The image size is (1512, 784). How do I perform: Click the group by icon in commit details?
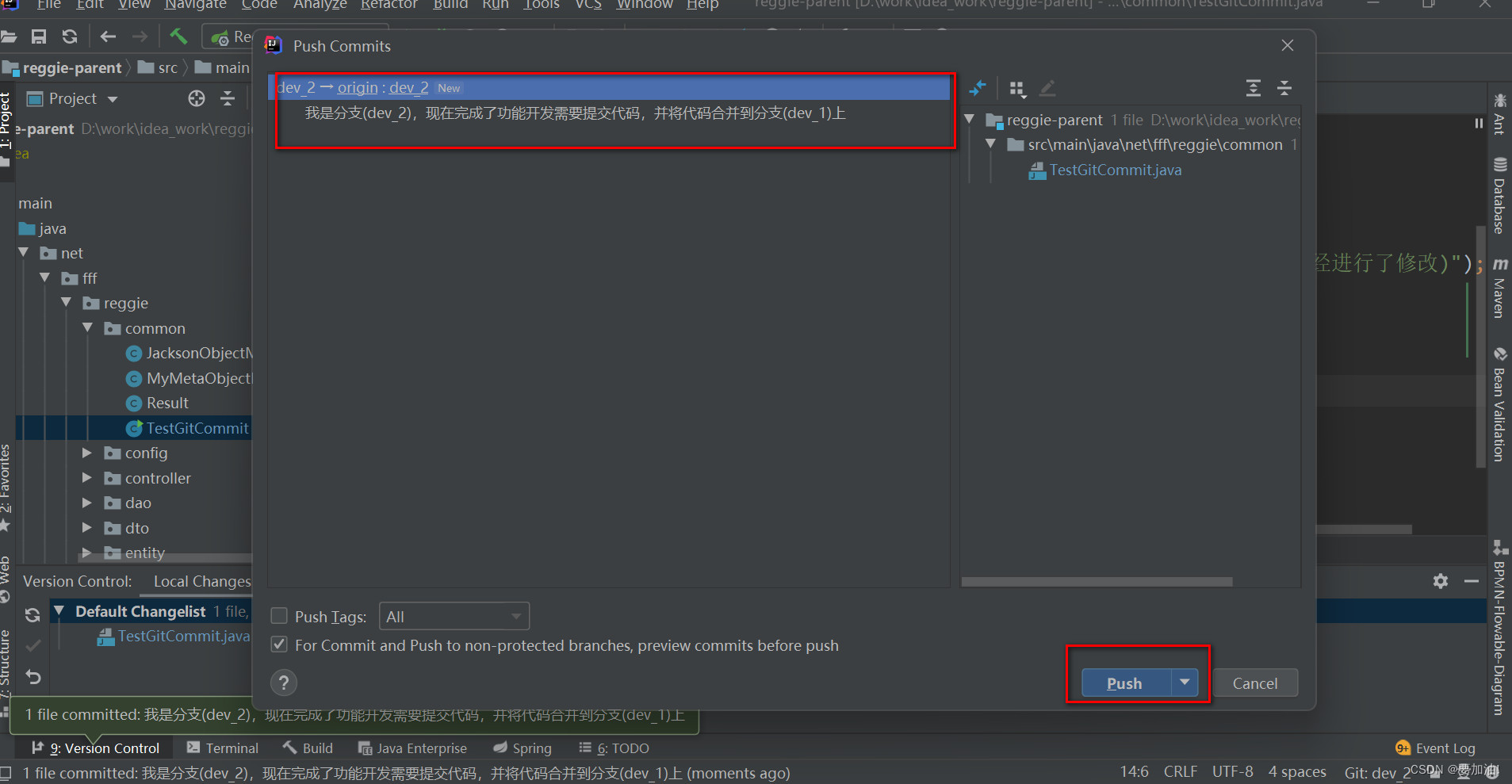1017,88
